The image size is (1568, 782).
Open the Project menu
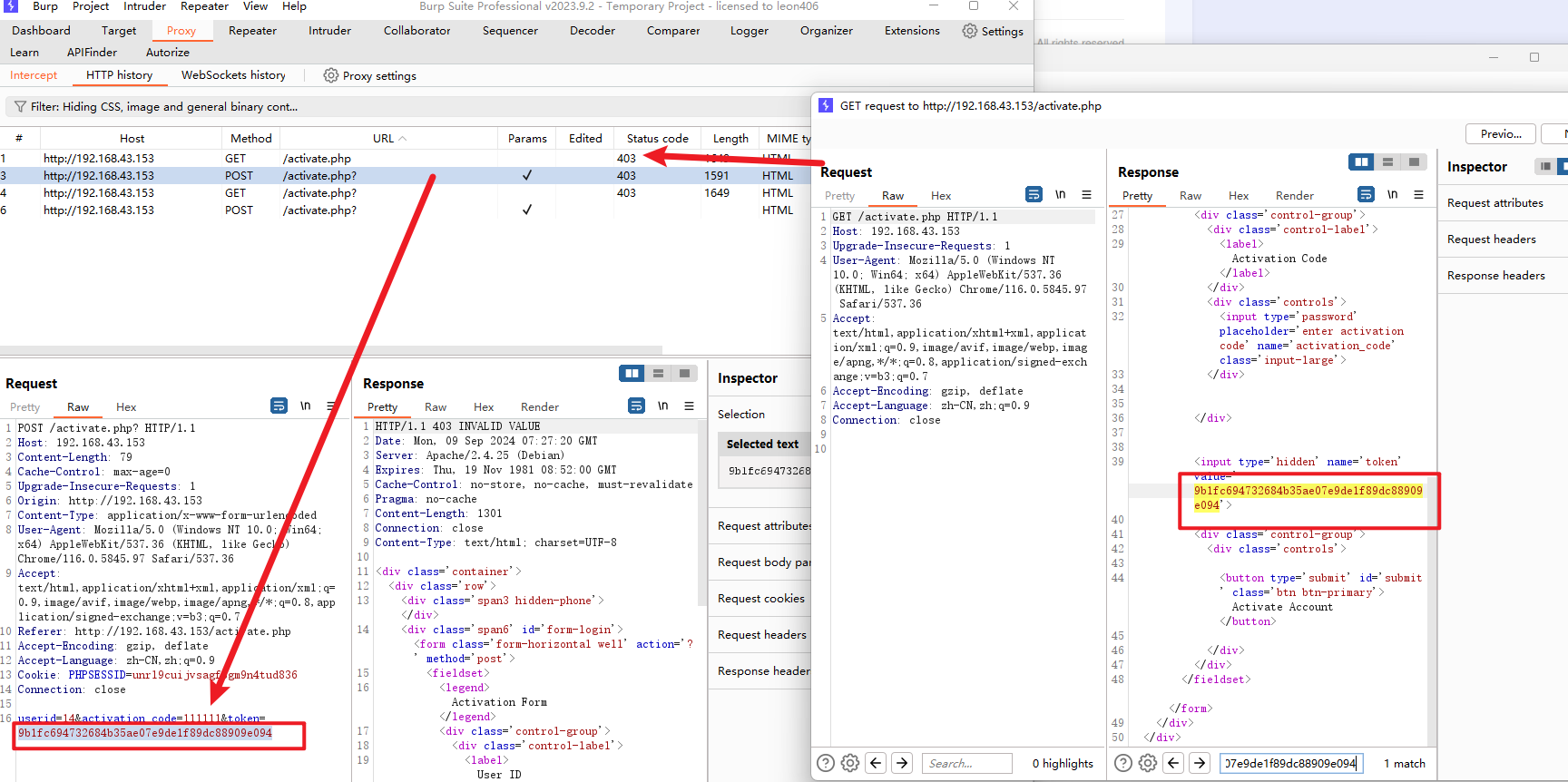[x=91, y=6]
